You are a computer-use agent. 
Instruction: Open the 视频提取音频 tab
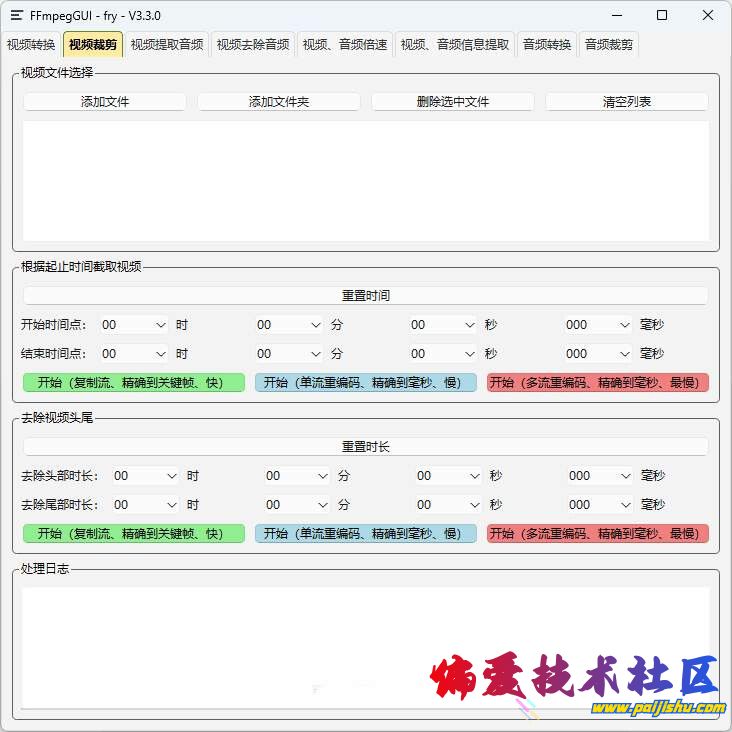(x=167, y=44)
